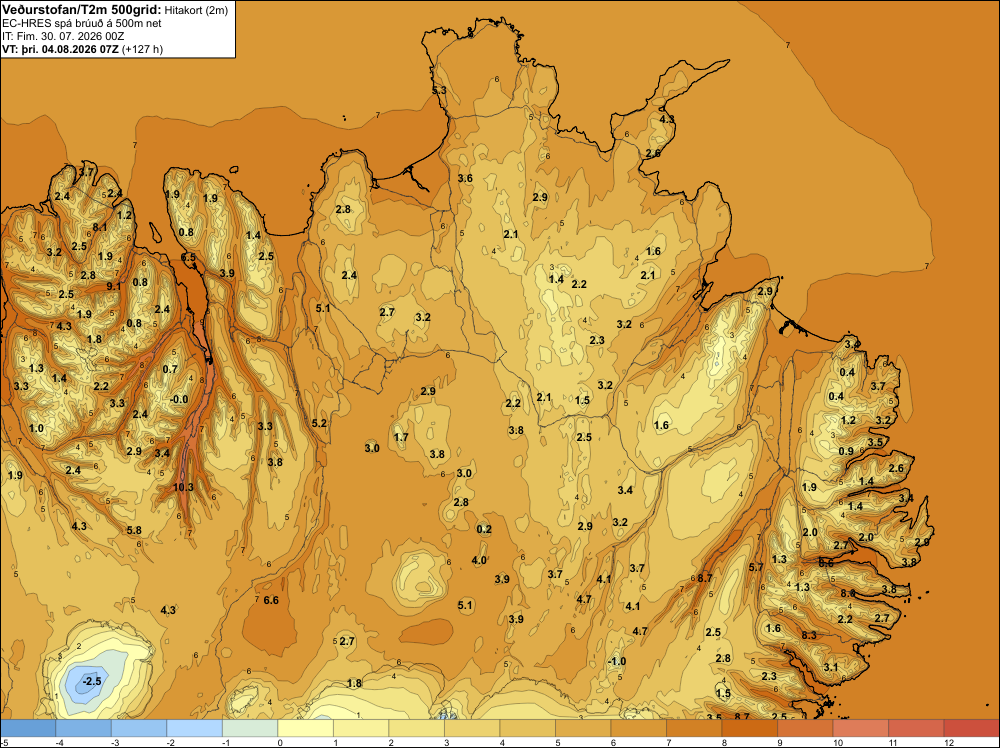Click the 11 to 12 red legend swatch

point(916,727)
